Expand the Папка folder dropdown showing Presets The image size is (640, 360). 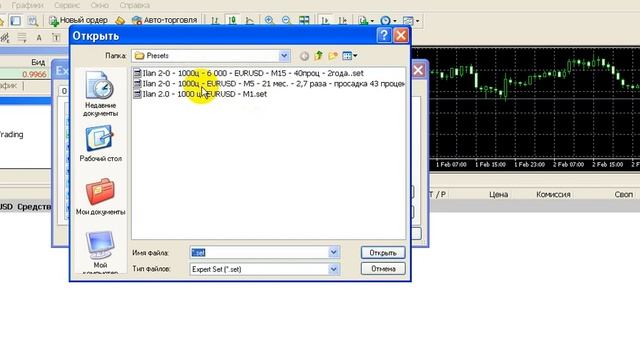(x=284, y=56)
